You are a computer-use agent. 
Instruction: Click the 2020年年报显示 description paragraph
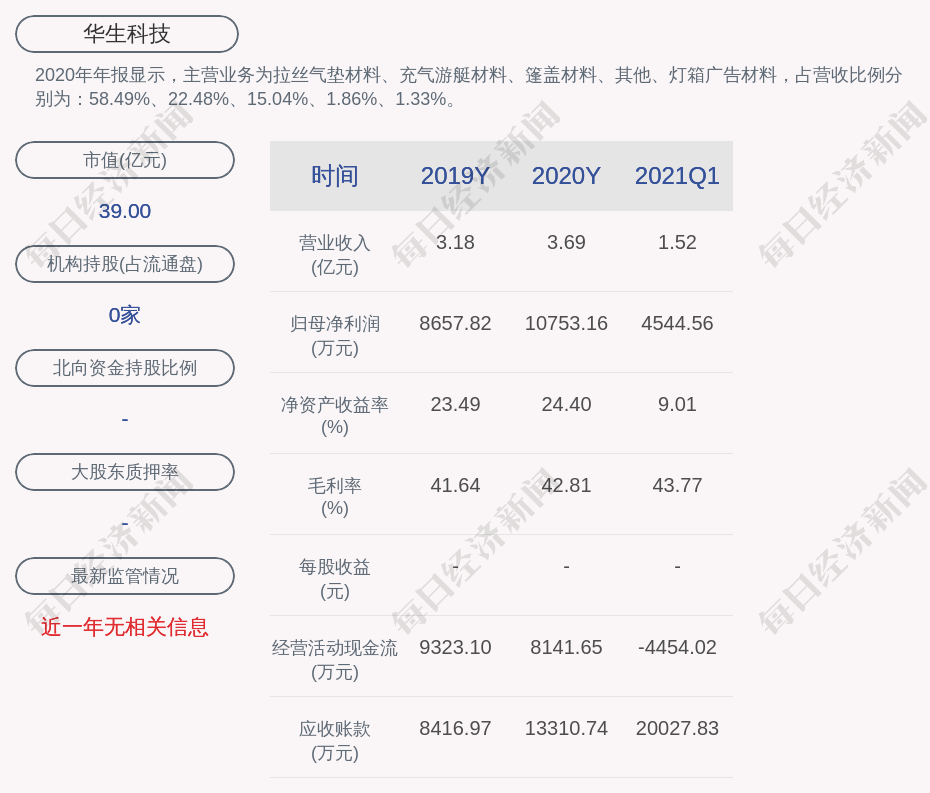point(469,87)
